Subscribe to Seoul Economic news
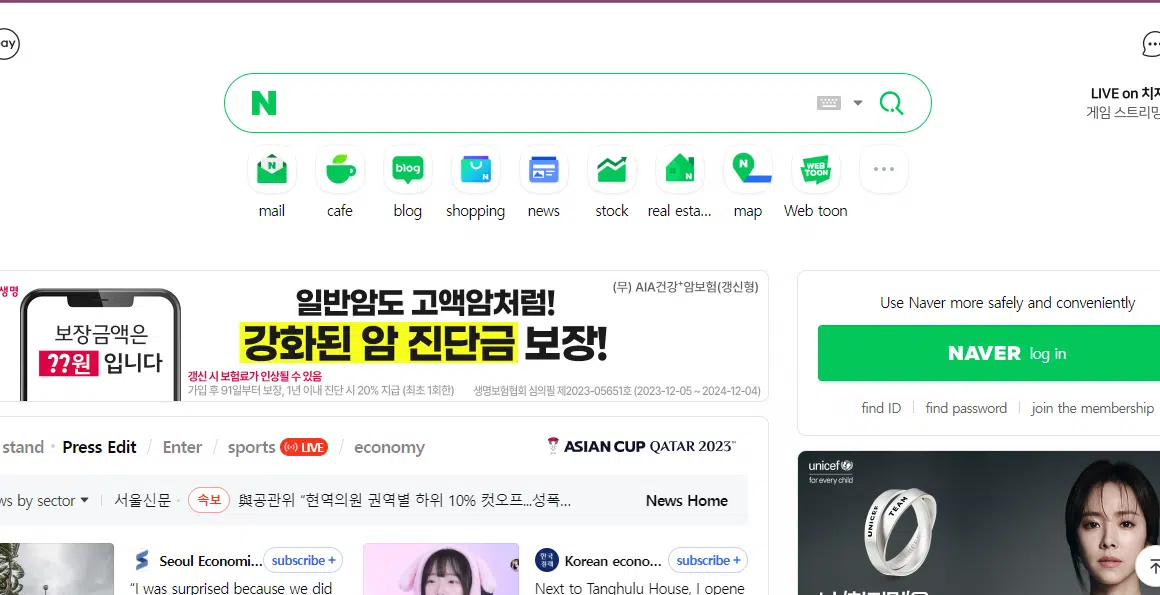This screenshot has height=595, width=1160. [x=303, y=560]
